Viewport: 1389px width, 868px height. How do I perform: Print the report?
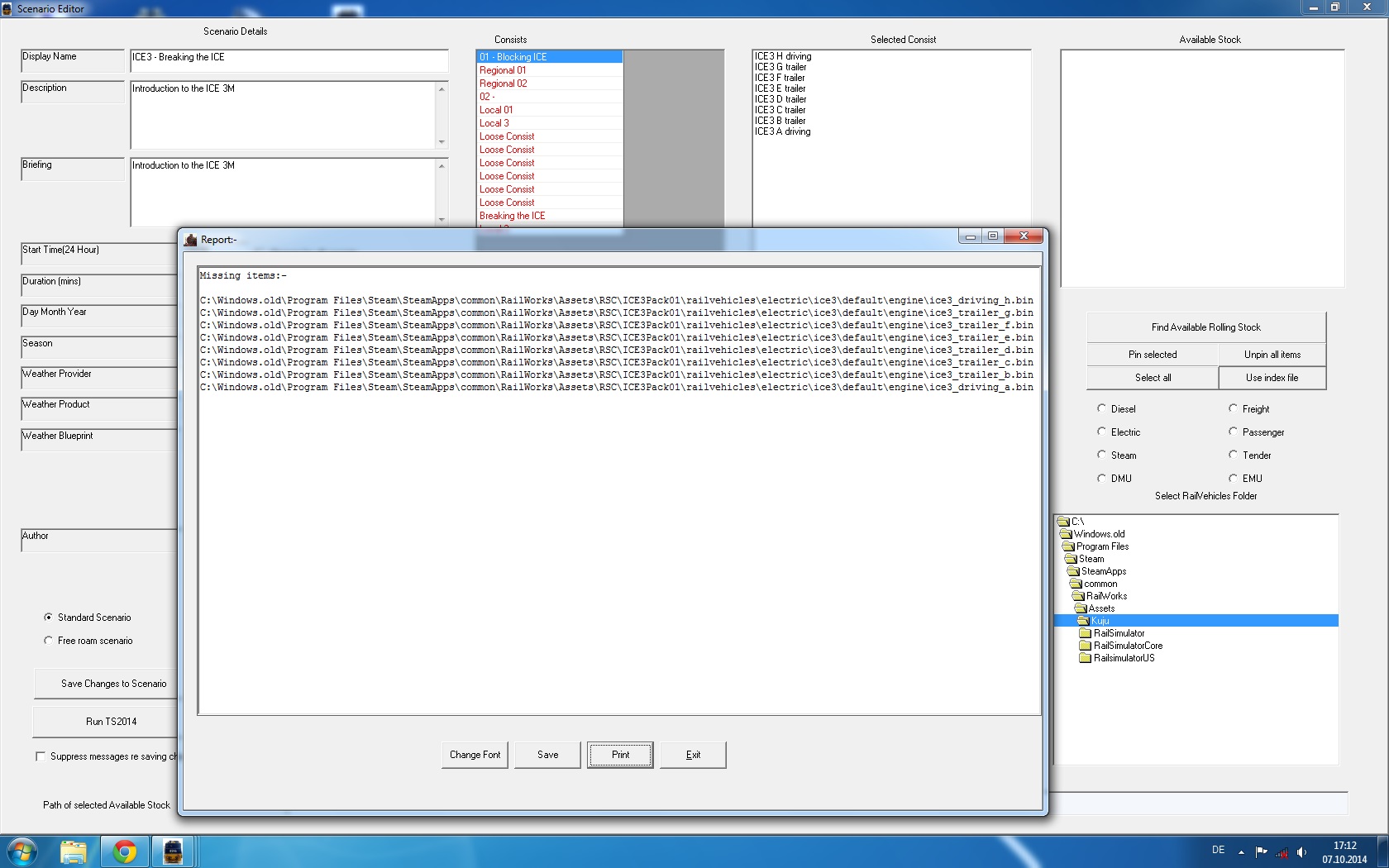620,755
